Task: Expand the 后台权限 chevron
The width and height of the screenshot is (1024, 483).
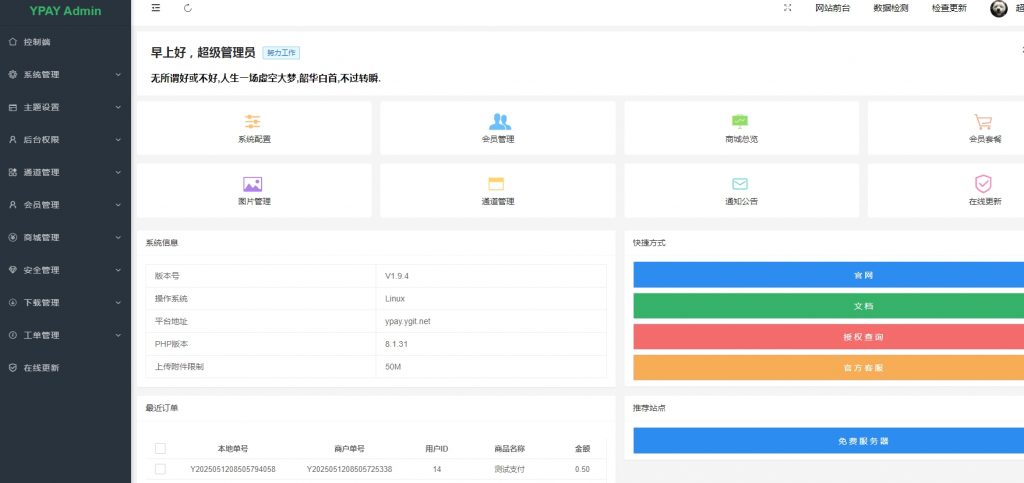Action: point(118,140)
